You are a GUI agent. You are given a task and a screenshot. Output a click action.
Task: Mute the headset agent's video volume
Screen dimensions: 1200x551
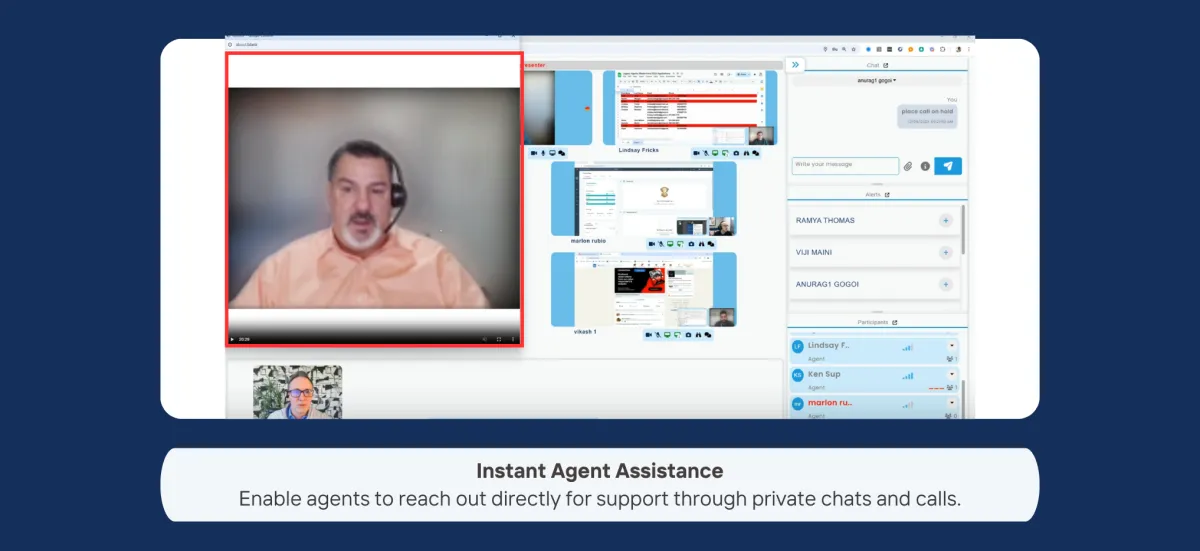pos(484,339)
